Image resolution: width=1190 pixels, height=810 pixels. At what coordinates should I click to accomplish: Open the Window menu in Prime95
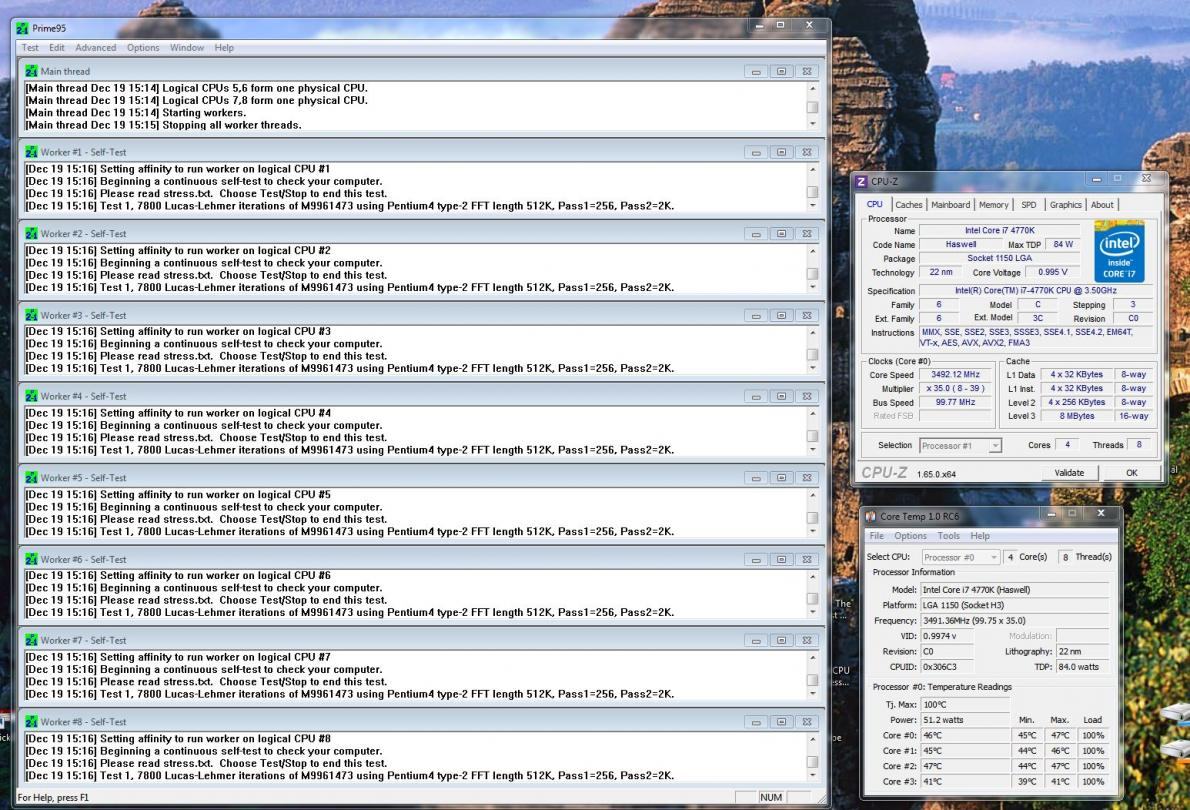pyautogui.click(x=187, y=48)
